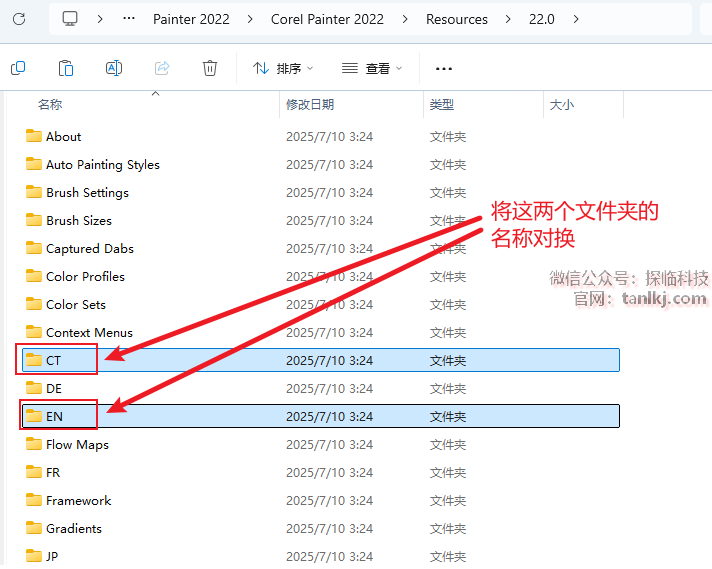
Task: Click the folder icon beside Gradients
Action: (34, 528)
